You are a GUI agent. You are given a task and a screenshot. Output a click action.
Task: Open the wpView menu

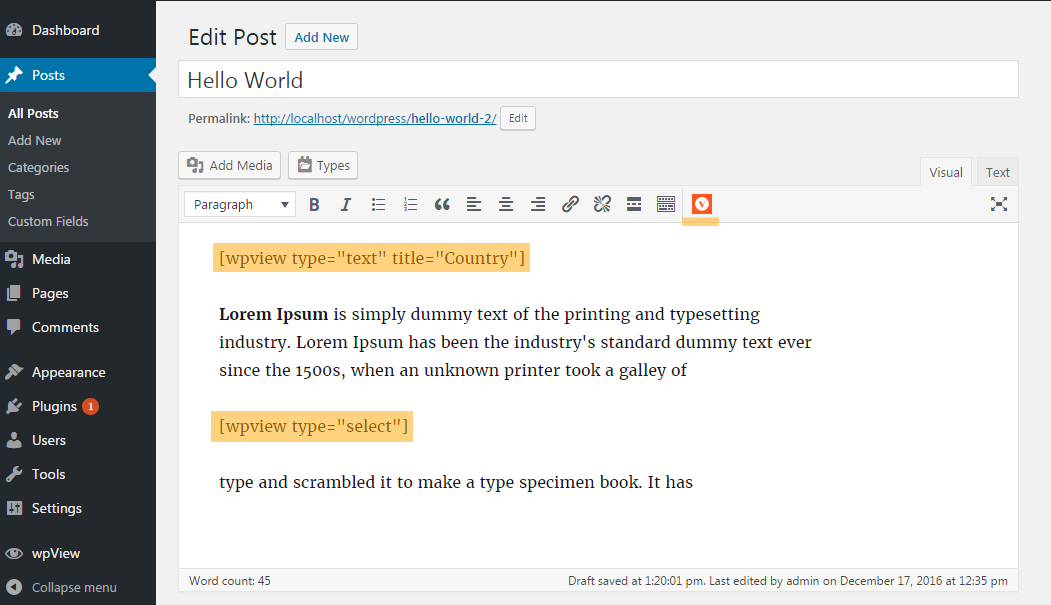pyautogui.click(x=78, y=553)
